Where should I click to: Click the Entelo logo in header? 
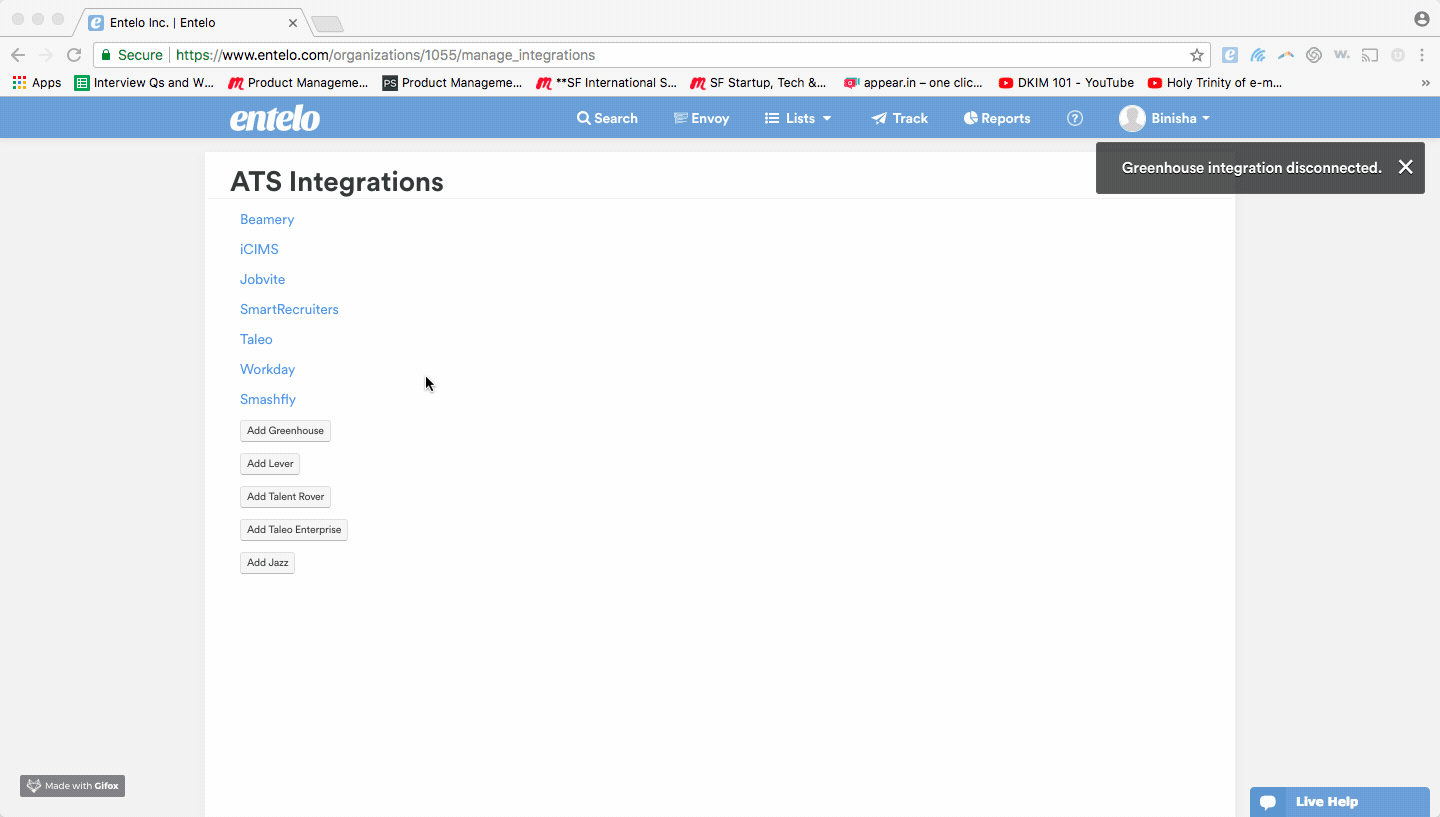pyautogui.click(x=275, y=119)
